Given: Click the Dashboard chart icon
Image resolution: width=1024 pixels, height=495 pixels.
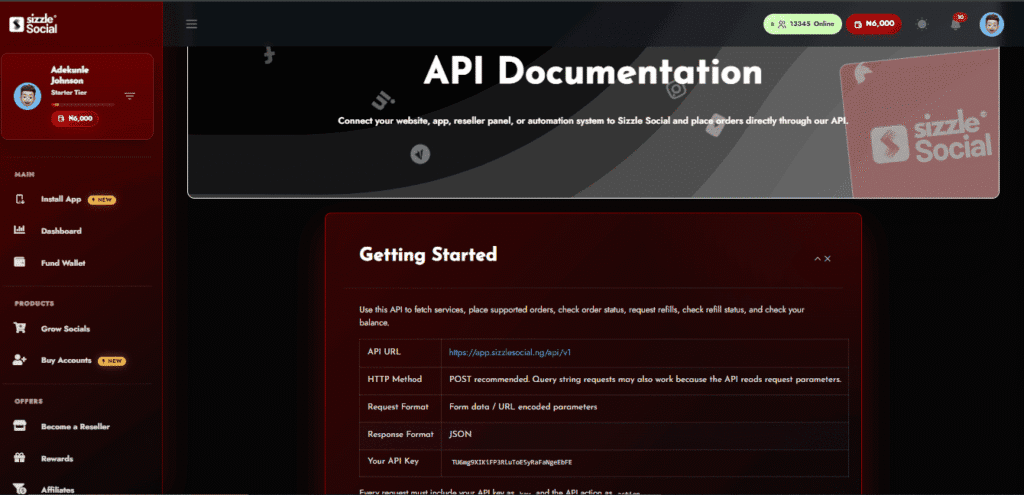Looking at the screenshot, I should pyautogui.click(x=20, y=231).
